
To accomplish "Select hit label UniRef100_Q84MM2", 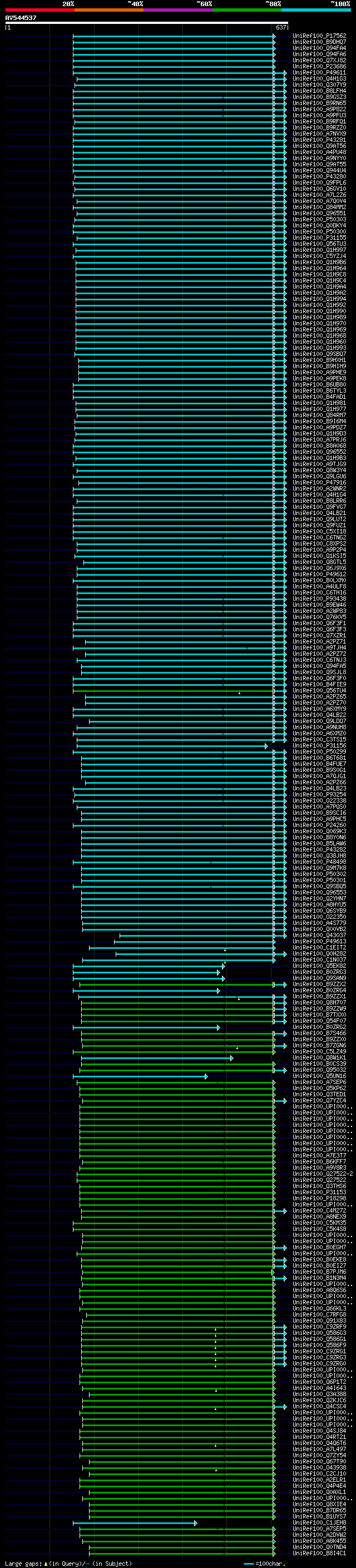I will (319, 207).
